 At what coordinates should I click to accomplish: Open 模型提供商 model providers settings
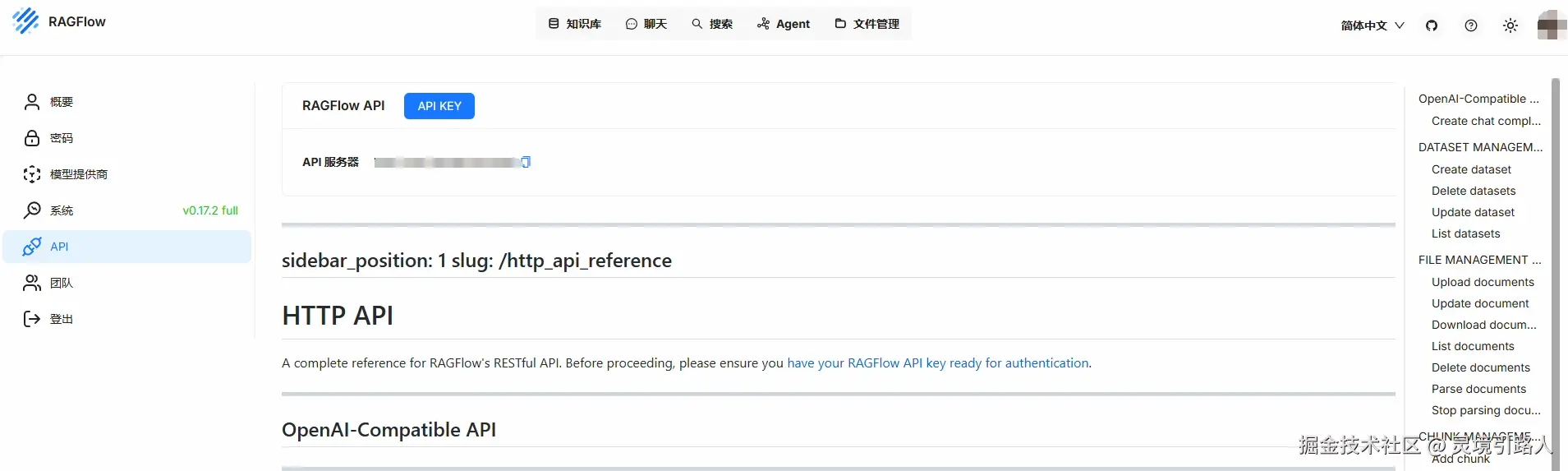click(127, 174)
